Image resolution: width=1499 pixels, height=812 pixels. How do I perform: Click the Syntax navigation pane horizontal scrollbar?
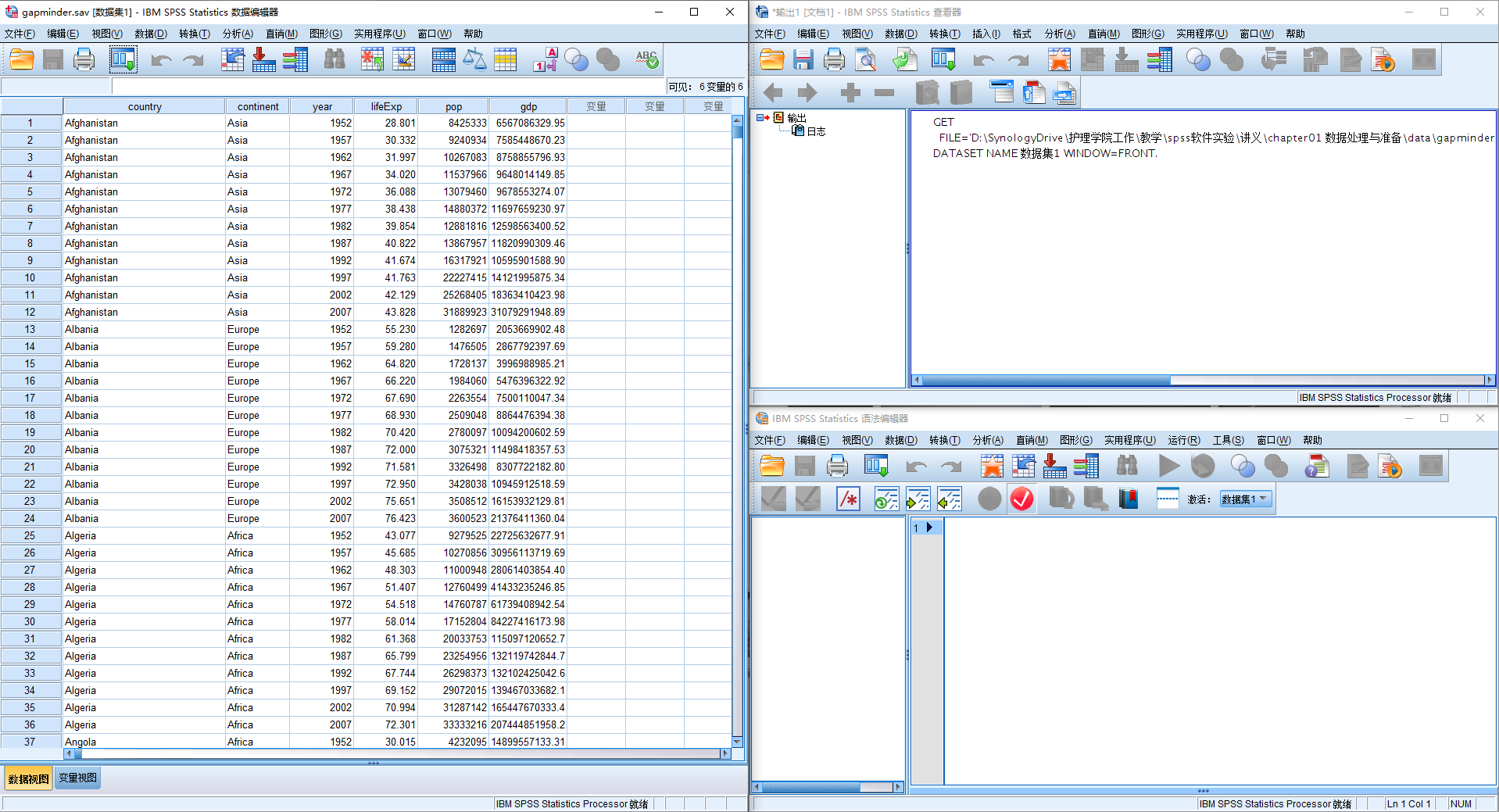click(x=828, y=787)
